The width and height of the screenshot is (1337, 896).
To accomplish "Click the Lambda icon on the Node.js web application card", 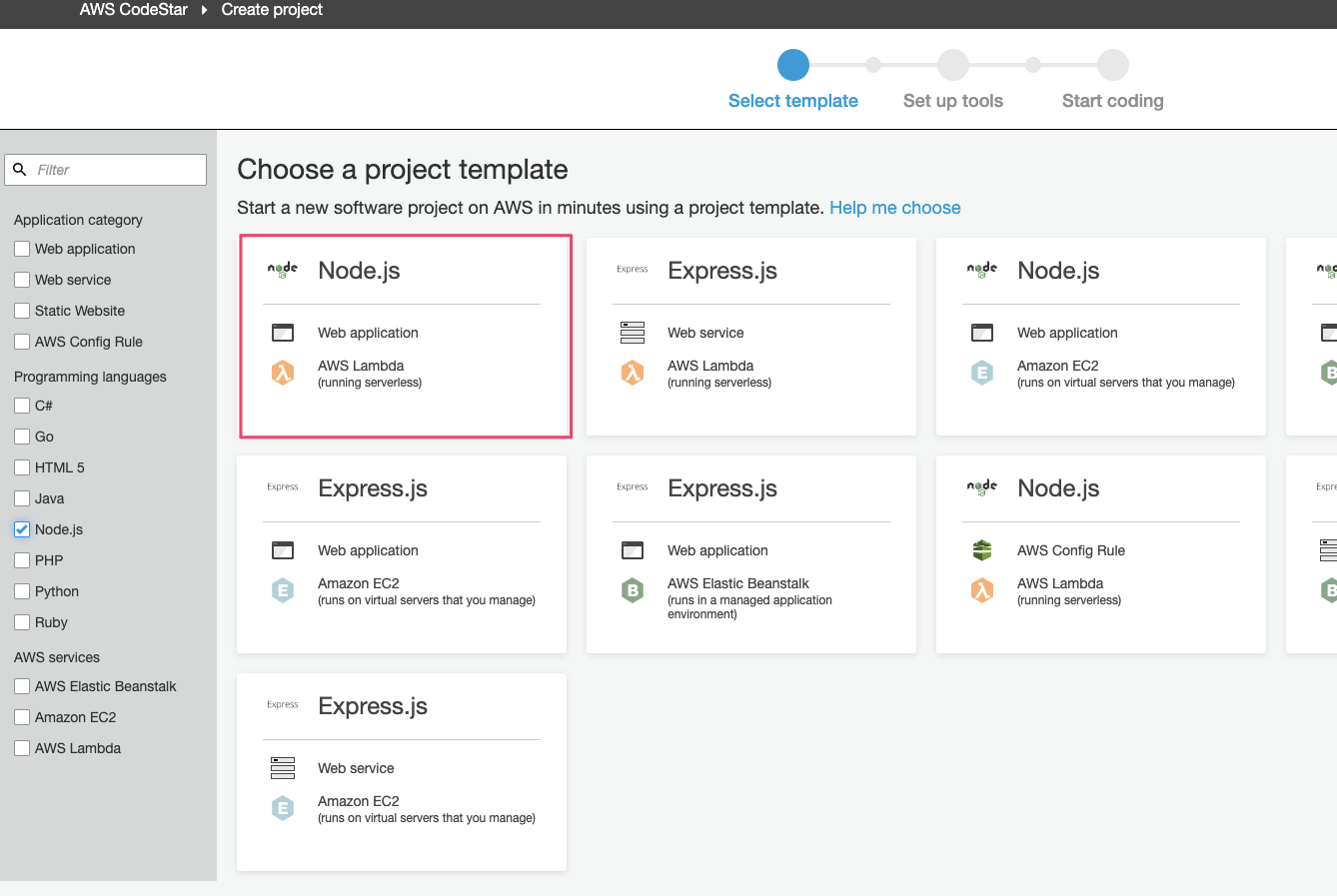I will tap(283, 373).
